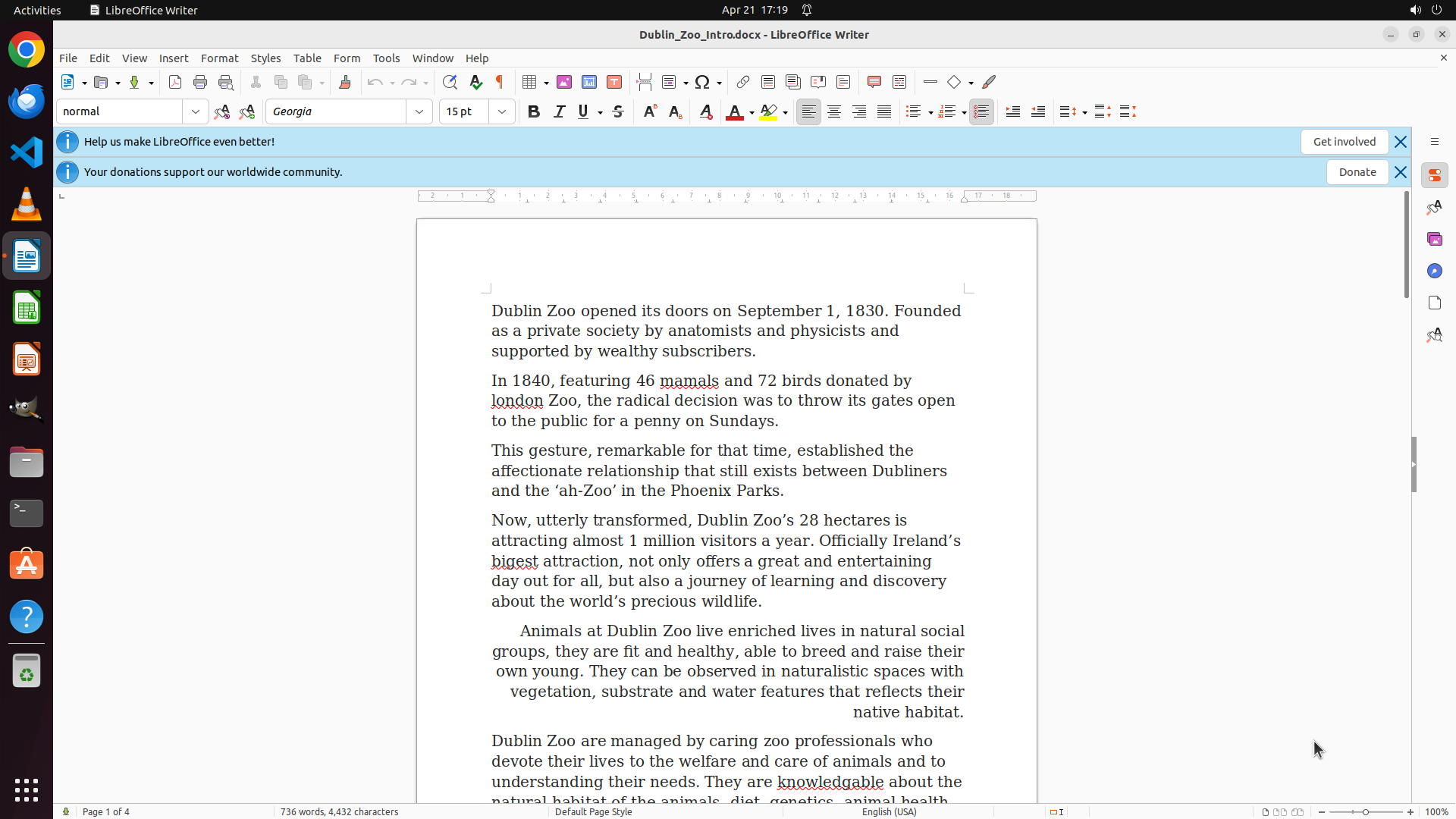Open the sidebar Navigator panel

tap(1434, 271)
